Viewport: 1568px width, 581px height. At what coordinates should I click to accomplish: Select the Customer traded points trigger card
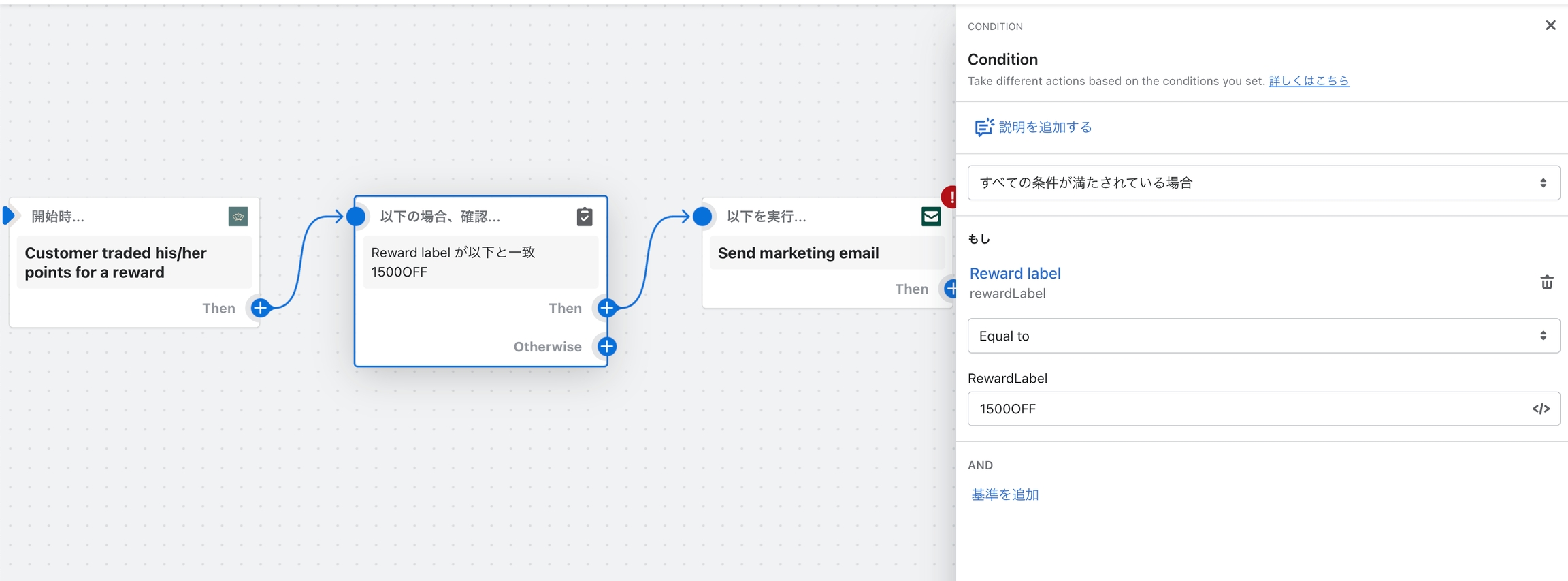click(x=134, y=262)
